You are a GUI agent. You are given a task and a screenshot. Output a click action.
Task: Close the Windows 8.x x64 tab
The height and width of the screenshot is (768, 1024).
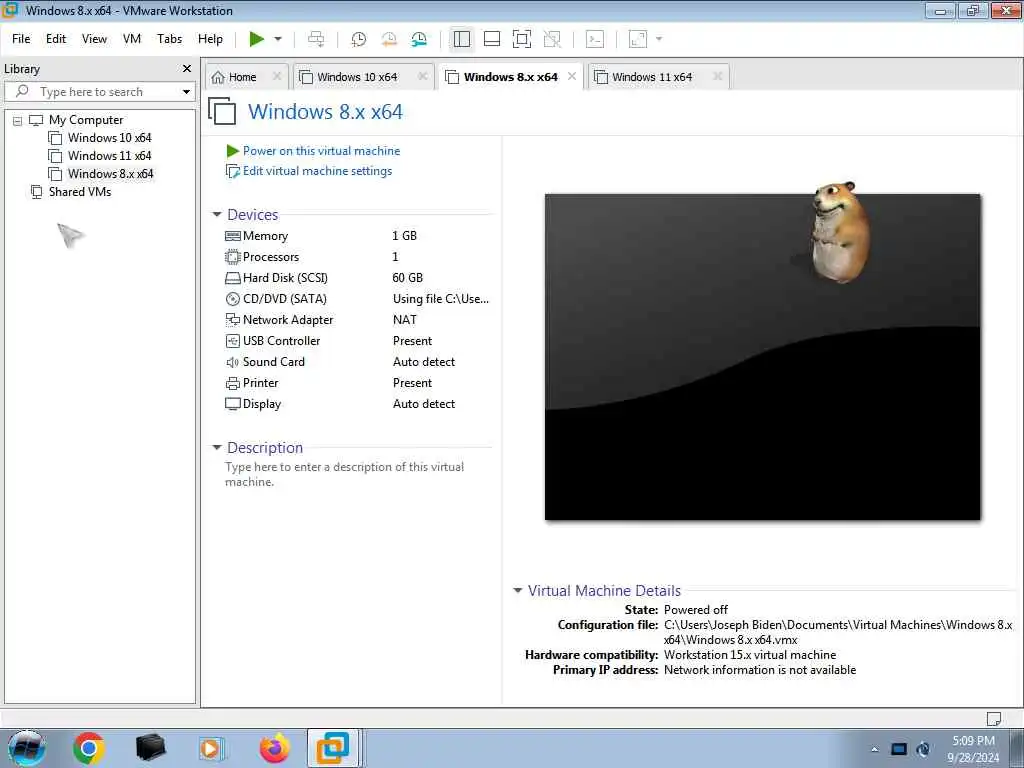572,76
